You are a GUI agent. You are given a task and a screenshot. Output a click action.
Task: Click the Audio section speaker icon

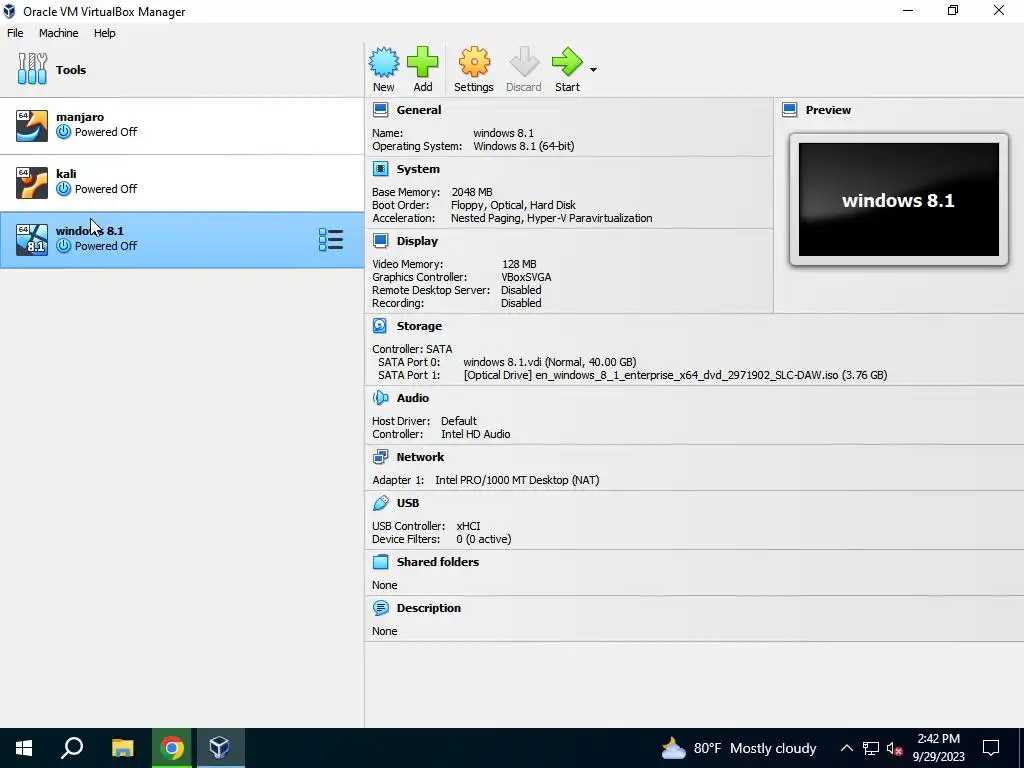tap(380, 398)
